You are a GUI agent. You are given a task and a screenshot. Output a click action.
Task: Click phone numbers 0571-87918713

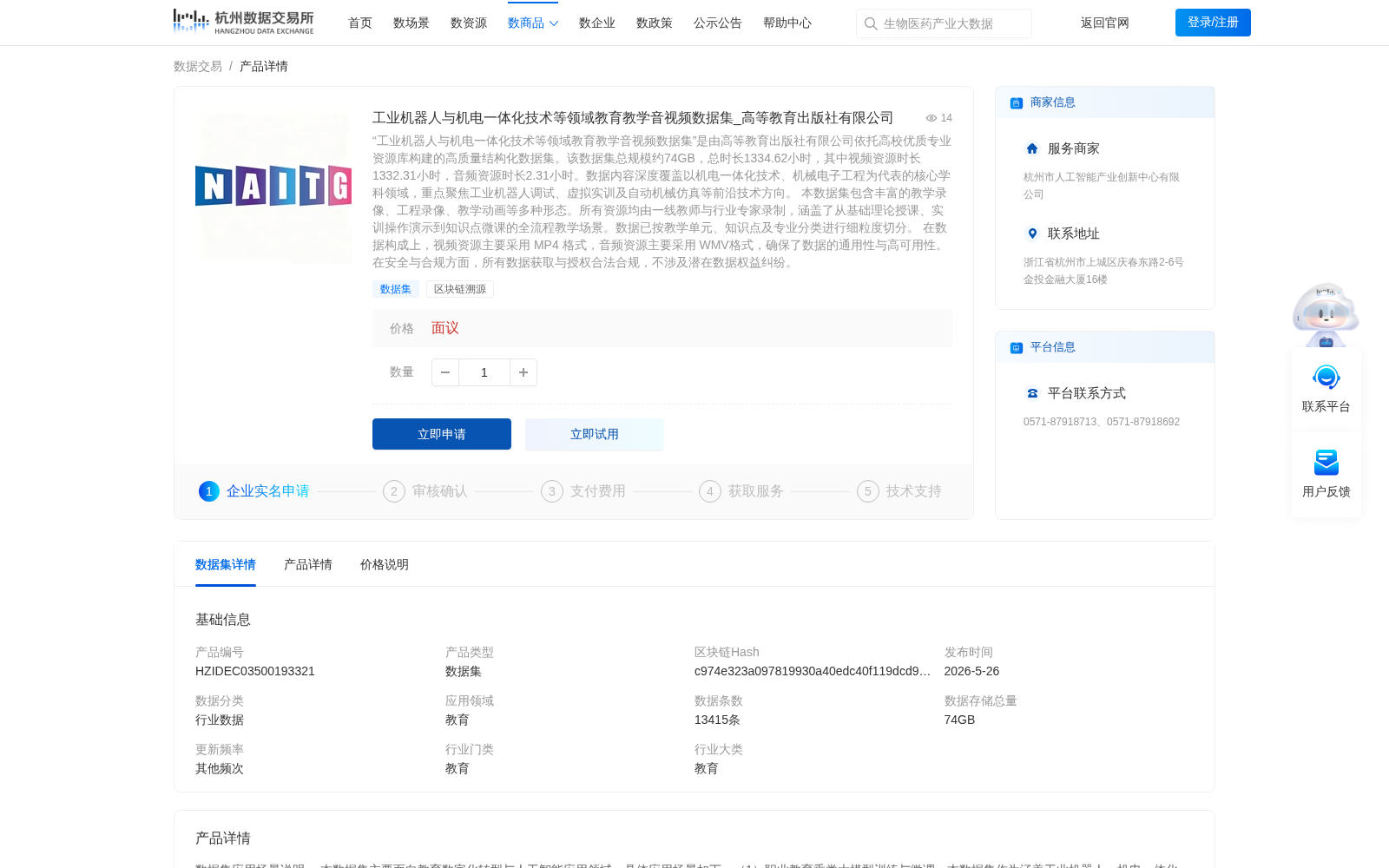point(1102,422)
